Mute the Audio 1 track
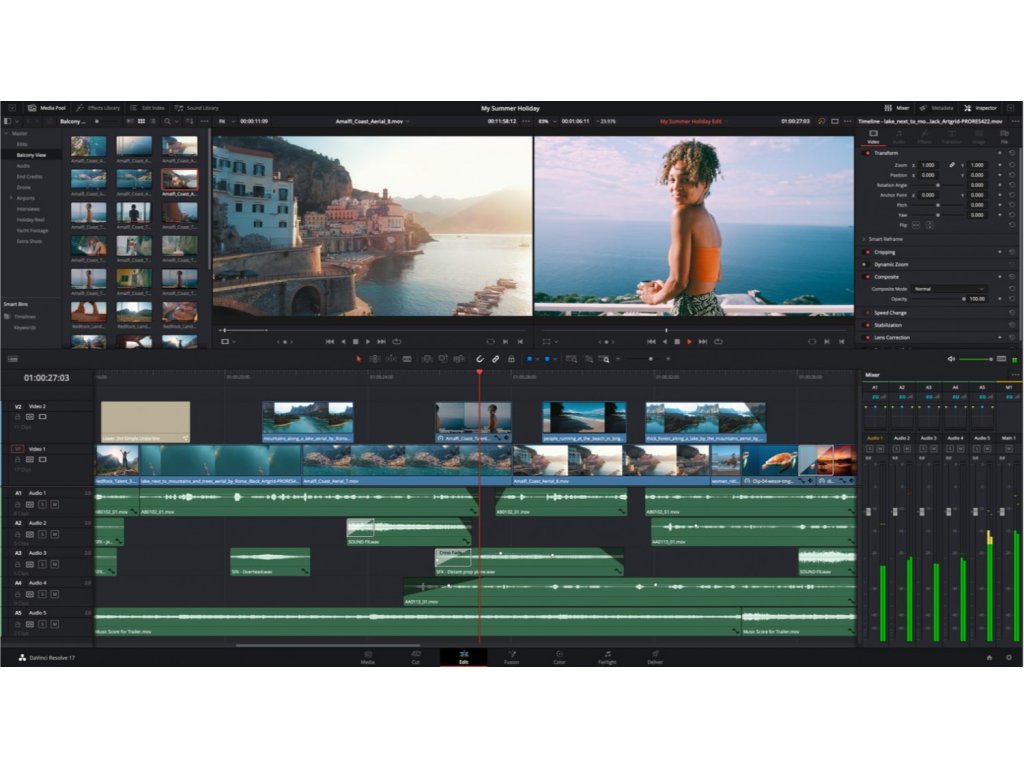 click(54, 504)
